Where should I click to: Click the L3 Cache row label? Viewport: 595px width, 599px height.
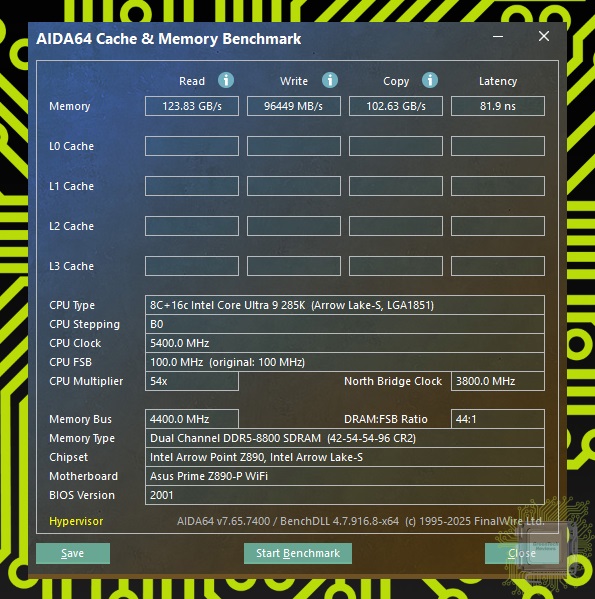tap(71, 266)
